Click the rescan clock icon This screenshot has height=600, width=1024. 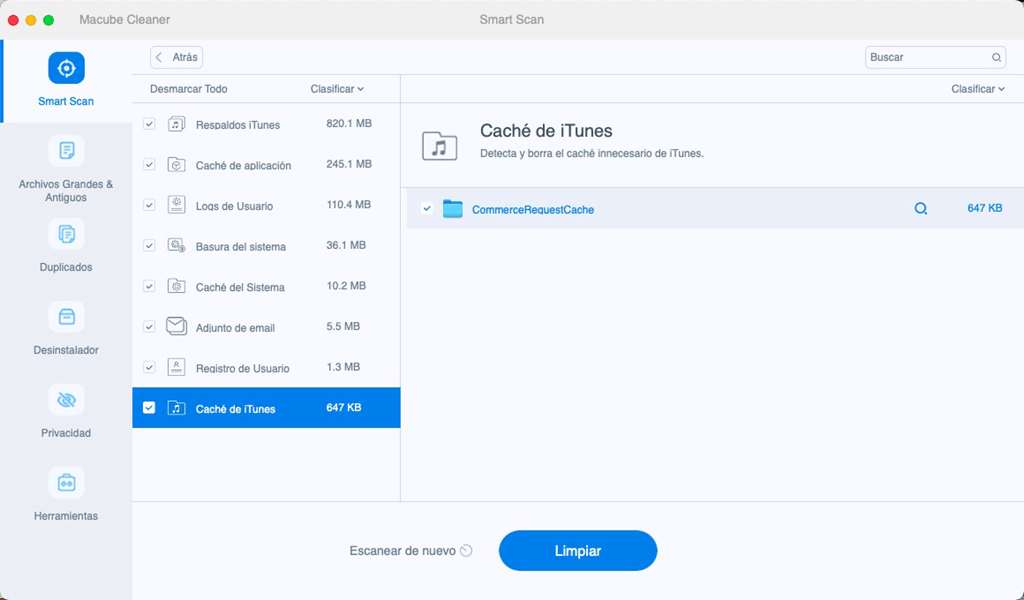(466, 550)
